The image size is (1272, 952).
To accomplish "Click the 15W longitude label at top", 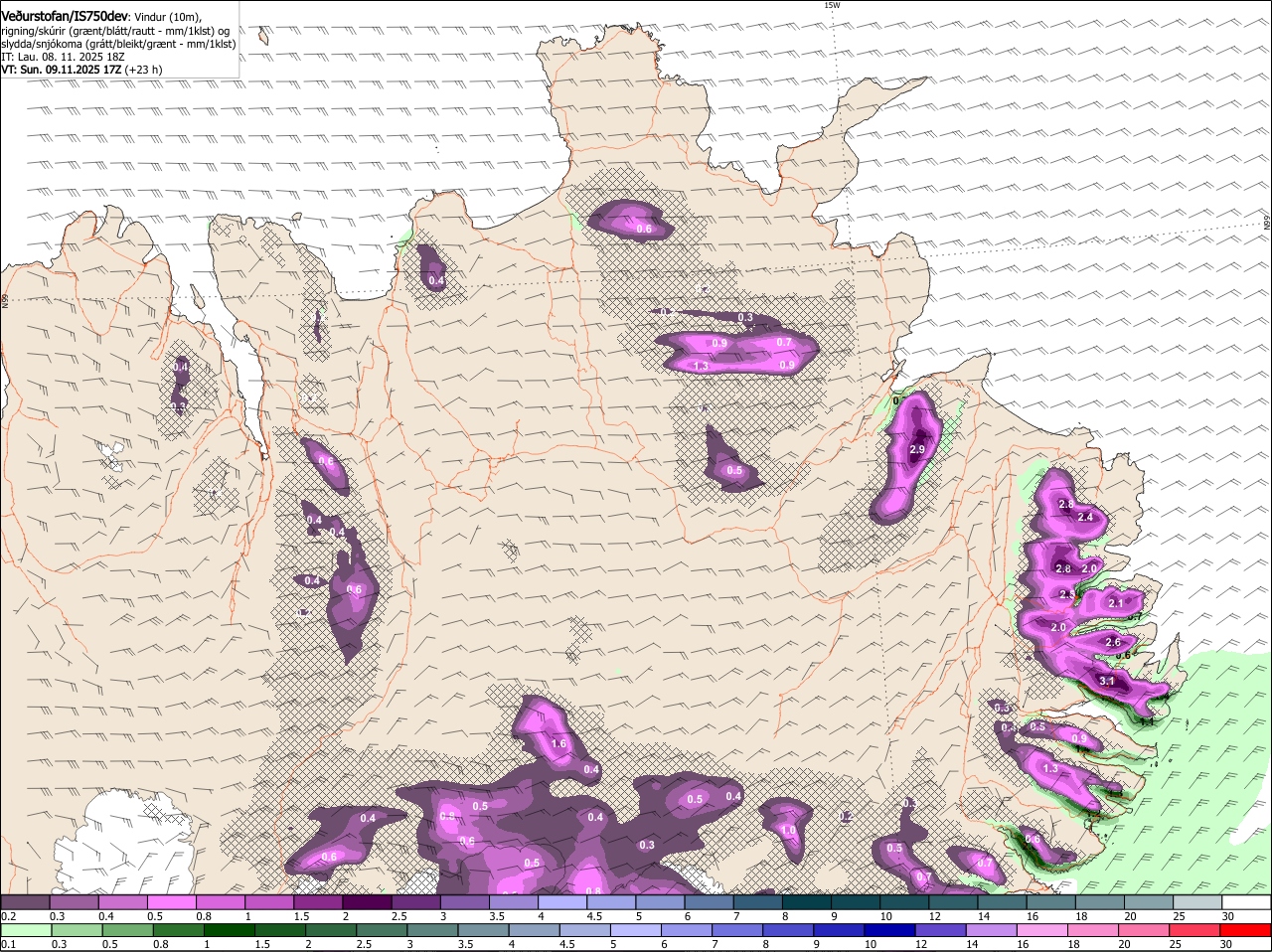I will (x=832, y=5).
